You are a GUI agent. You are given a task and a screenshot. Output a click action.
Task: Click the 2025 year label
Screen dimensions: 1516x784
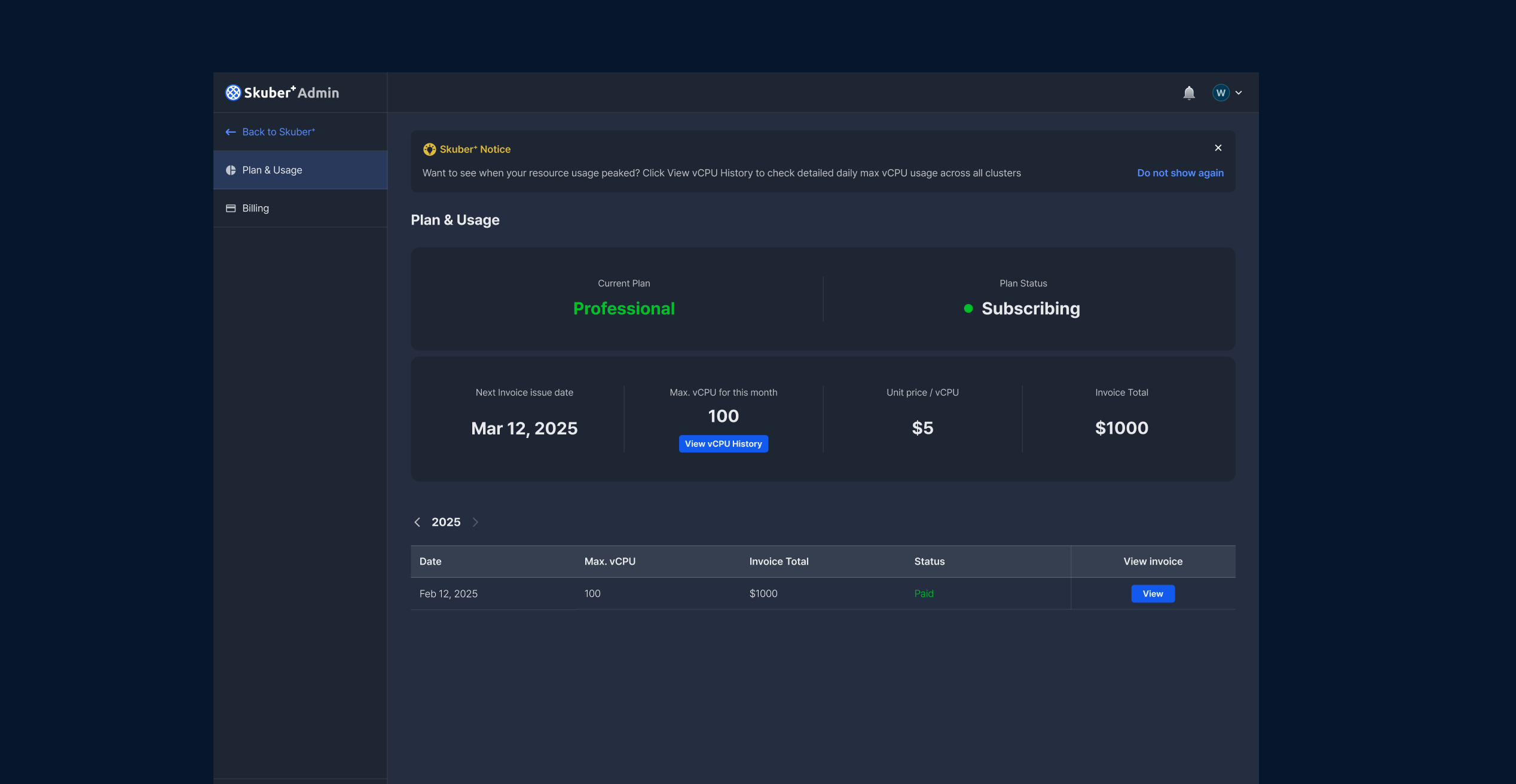446,522
